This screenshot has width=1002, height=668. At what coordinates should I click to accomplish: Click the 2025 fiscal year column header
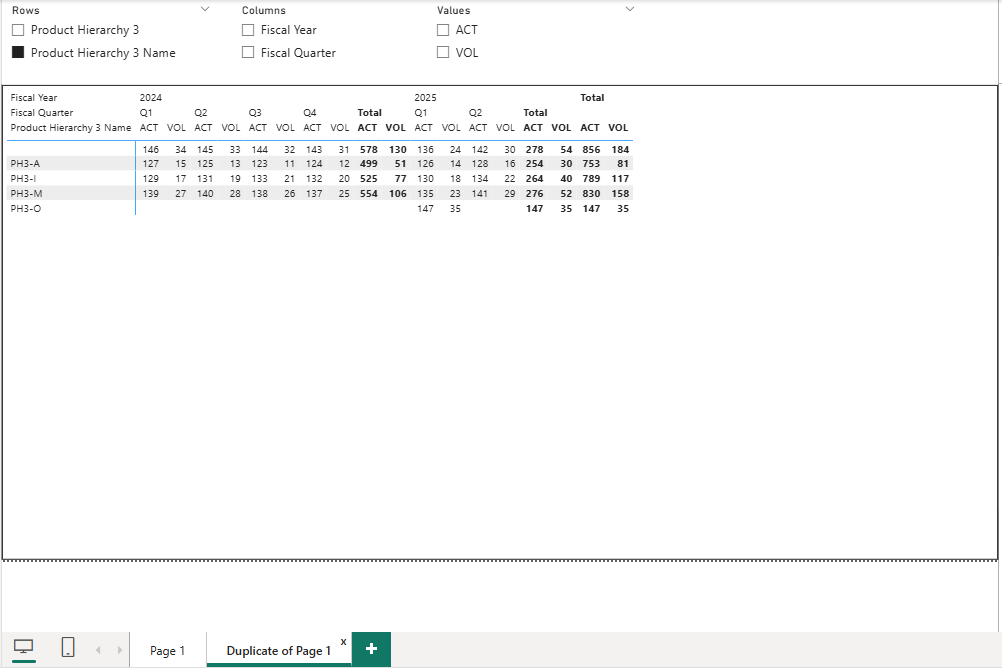pos(425,98)
